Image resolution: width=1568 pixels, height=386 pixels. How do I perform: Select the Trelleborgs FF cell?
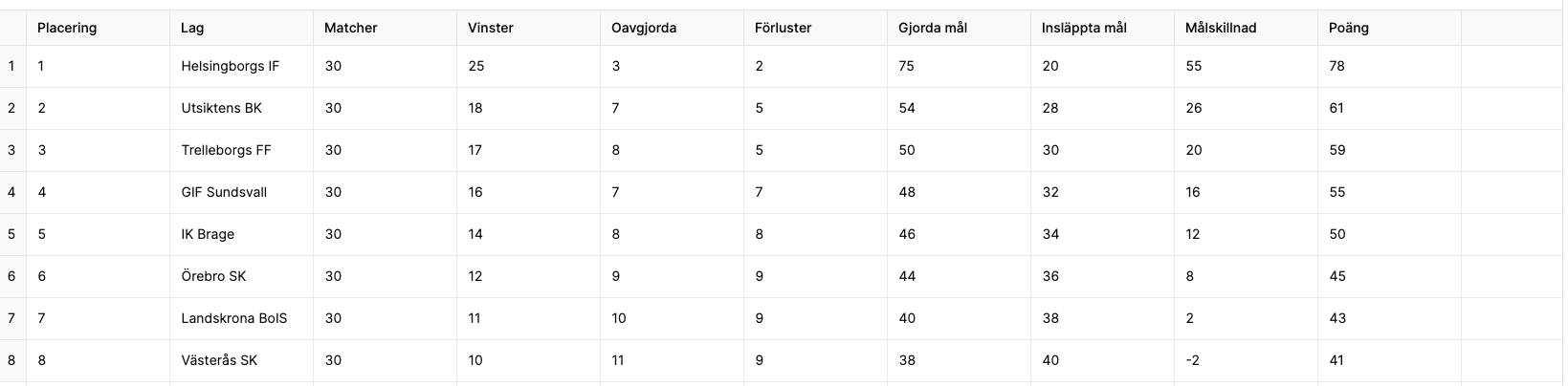coord(241,150)
